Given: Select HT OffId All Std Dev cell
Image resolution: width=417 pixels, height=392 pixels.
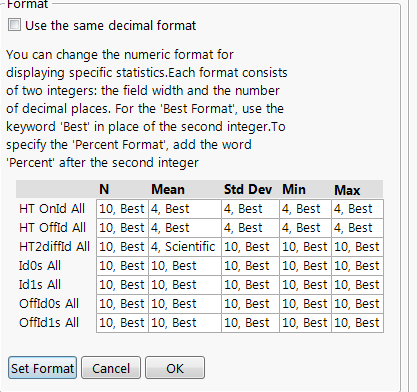Looking at the screenshot, I should point(250,228).
